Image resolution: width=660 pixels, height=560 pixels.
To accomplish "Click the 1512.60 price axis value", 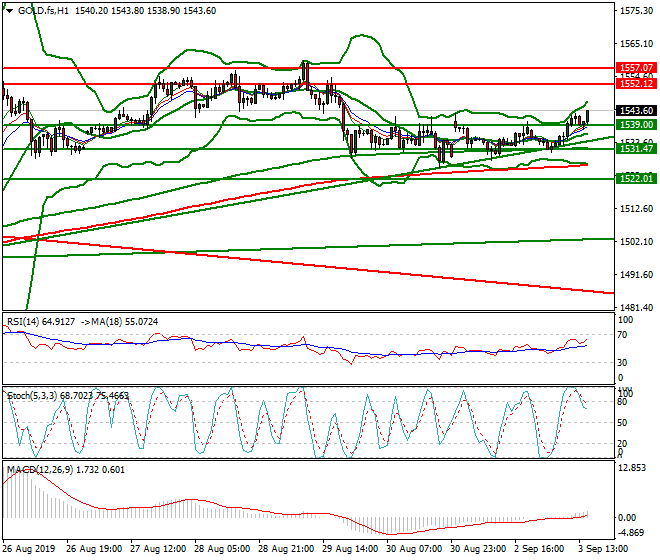I will [x=636, y=209].
